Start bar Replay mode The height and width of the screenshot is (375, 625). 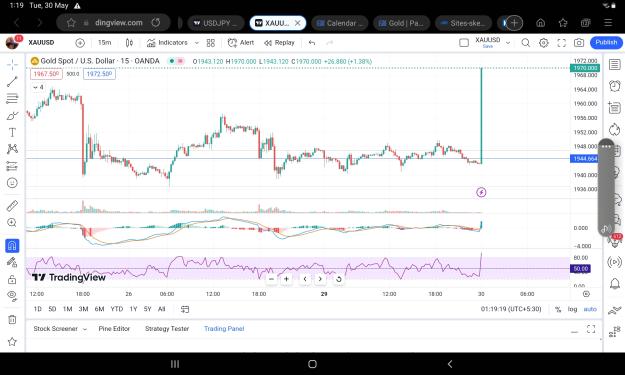279,43
